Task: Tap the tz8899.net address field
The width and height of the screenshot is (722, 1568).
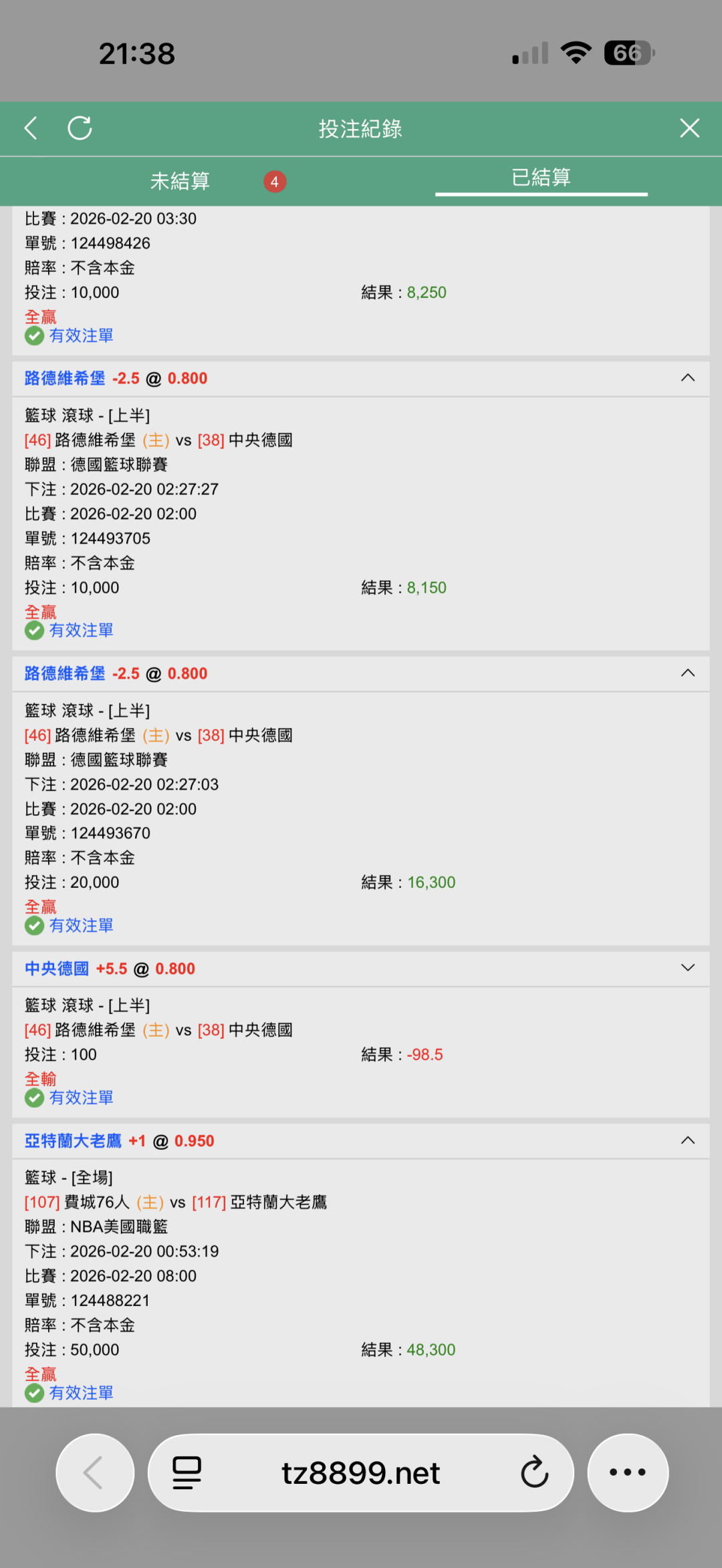Action: tap(360, 1472)
